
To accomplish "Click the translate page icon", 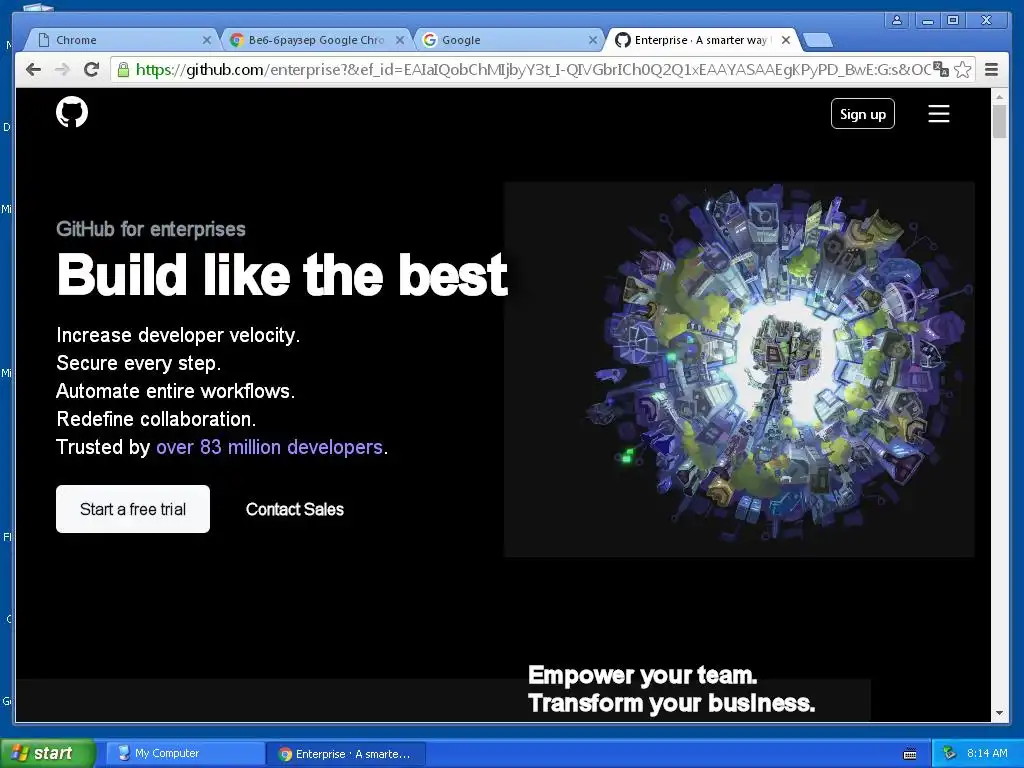I will 940,69.
